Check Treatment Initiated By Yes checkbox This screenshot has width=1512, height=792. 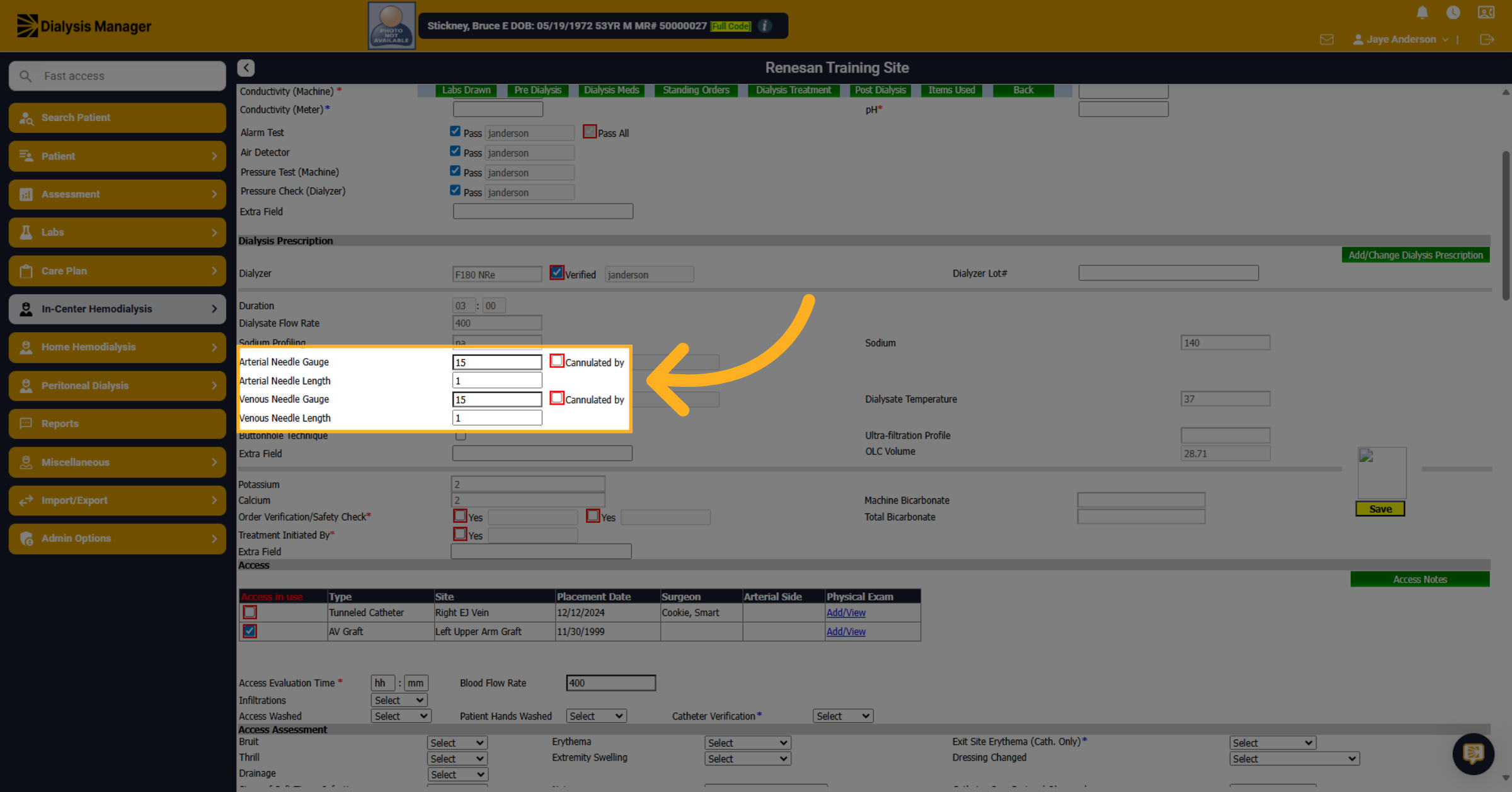coord(460,534)
